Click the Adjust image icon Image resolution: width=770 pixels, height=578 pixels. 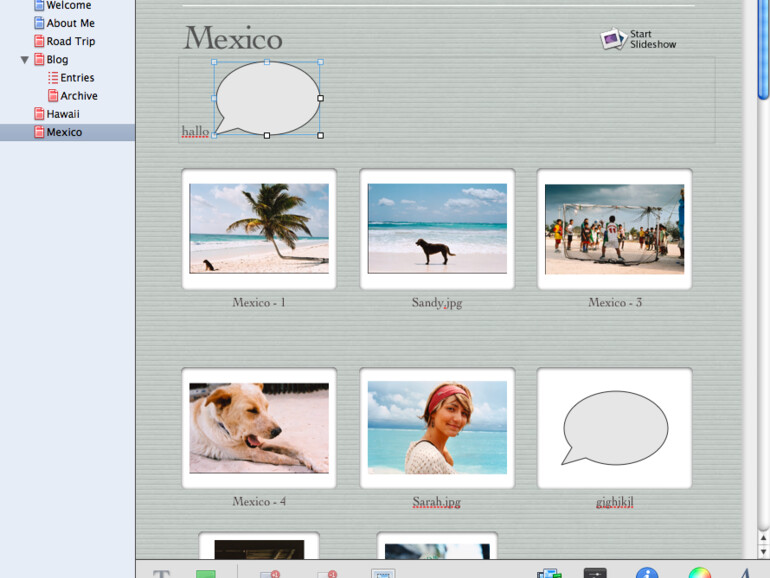click(x=595, y=574)
